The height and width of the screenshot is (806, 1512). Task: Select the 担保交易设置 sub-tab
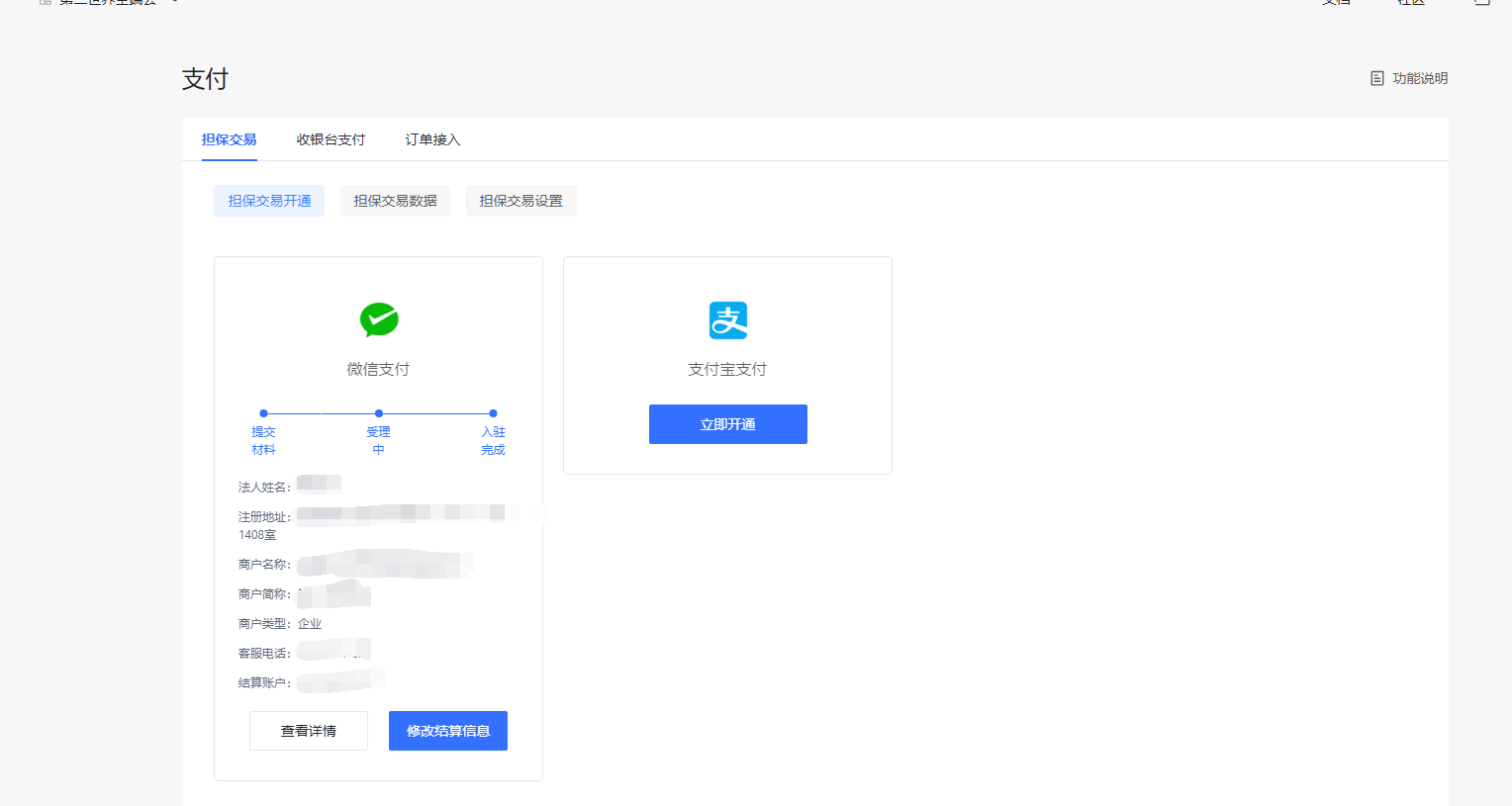coord(521,201)
